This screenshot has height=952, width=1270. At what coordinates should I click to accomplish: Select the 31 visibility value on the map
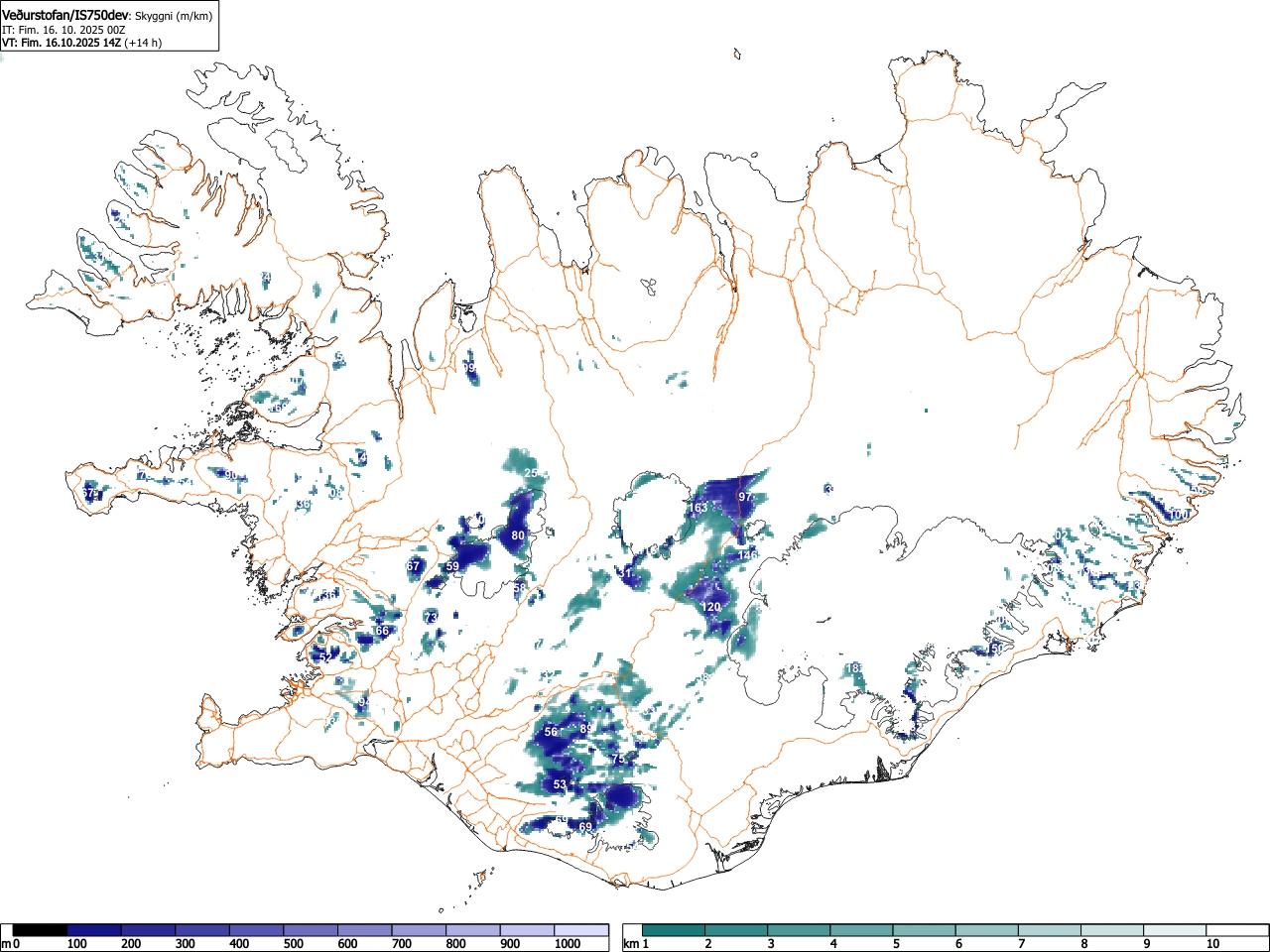click(625, 573)
